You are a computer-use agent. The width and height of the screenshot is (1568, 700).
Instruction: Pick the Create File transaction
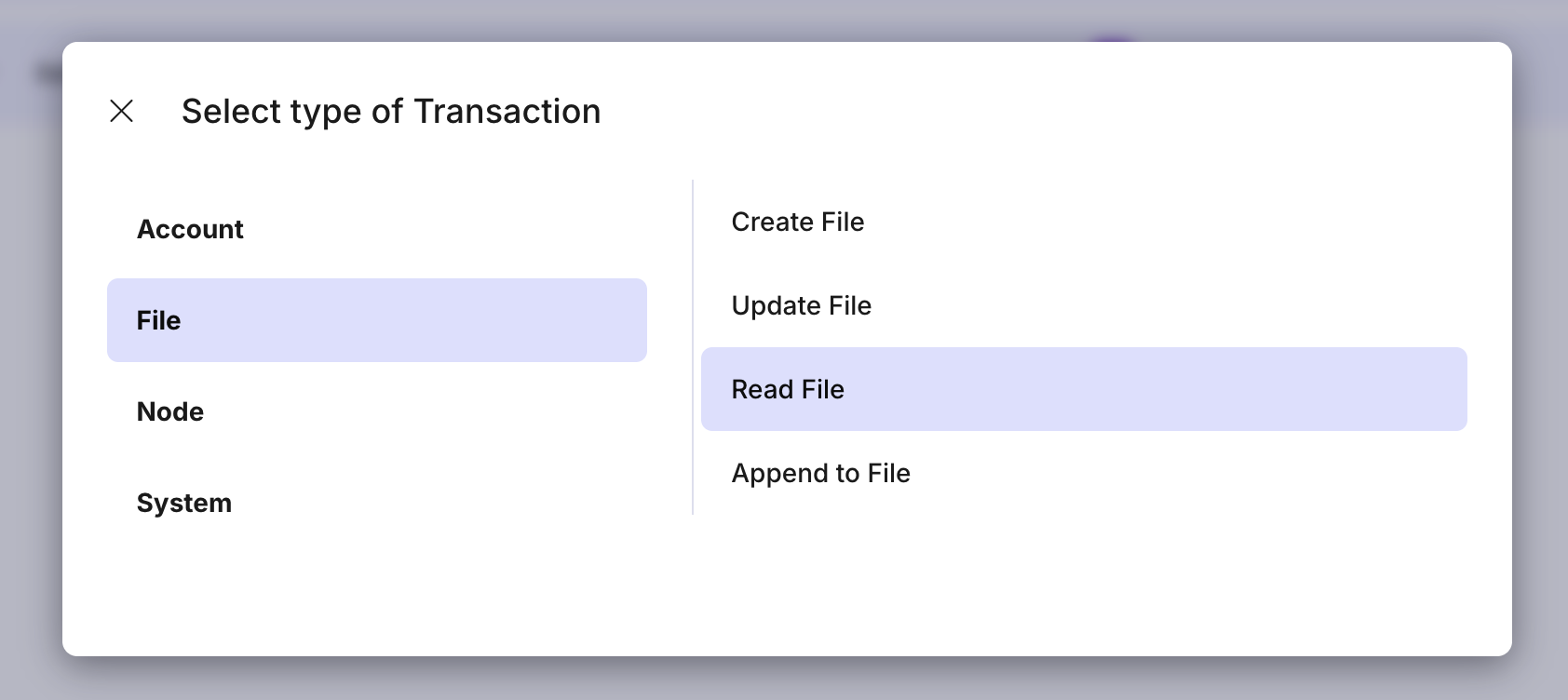tap(798, 222)
